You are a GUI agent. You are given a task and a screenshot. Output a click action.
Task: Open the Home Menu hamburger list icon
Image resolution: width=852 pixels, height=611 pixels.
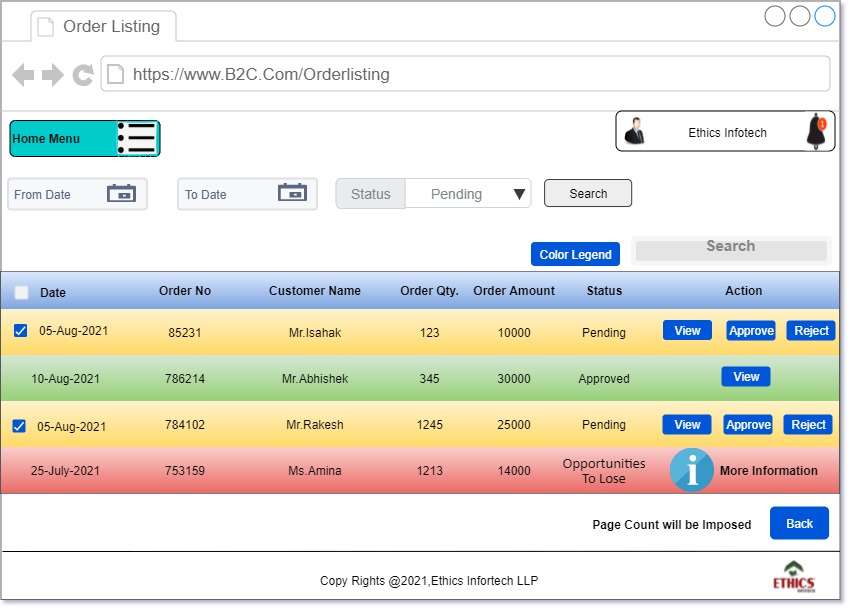(x=137, y=139)
